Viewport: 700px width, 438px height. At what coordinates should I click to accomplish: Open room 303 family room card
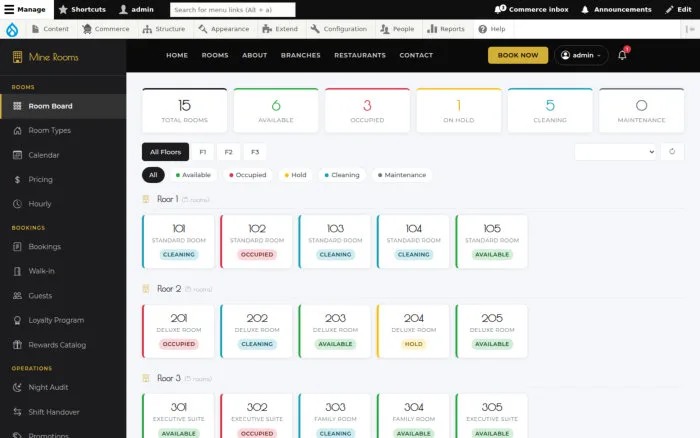pos(335,416)
